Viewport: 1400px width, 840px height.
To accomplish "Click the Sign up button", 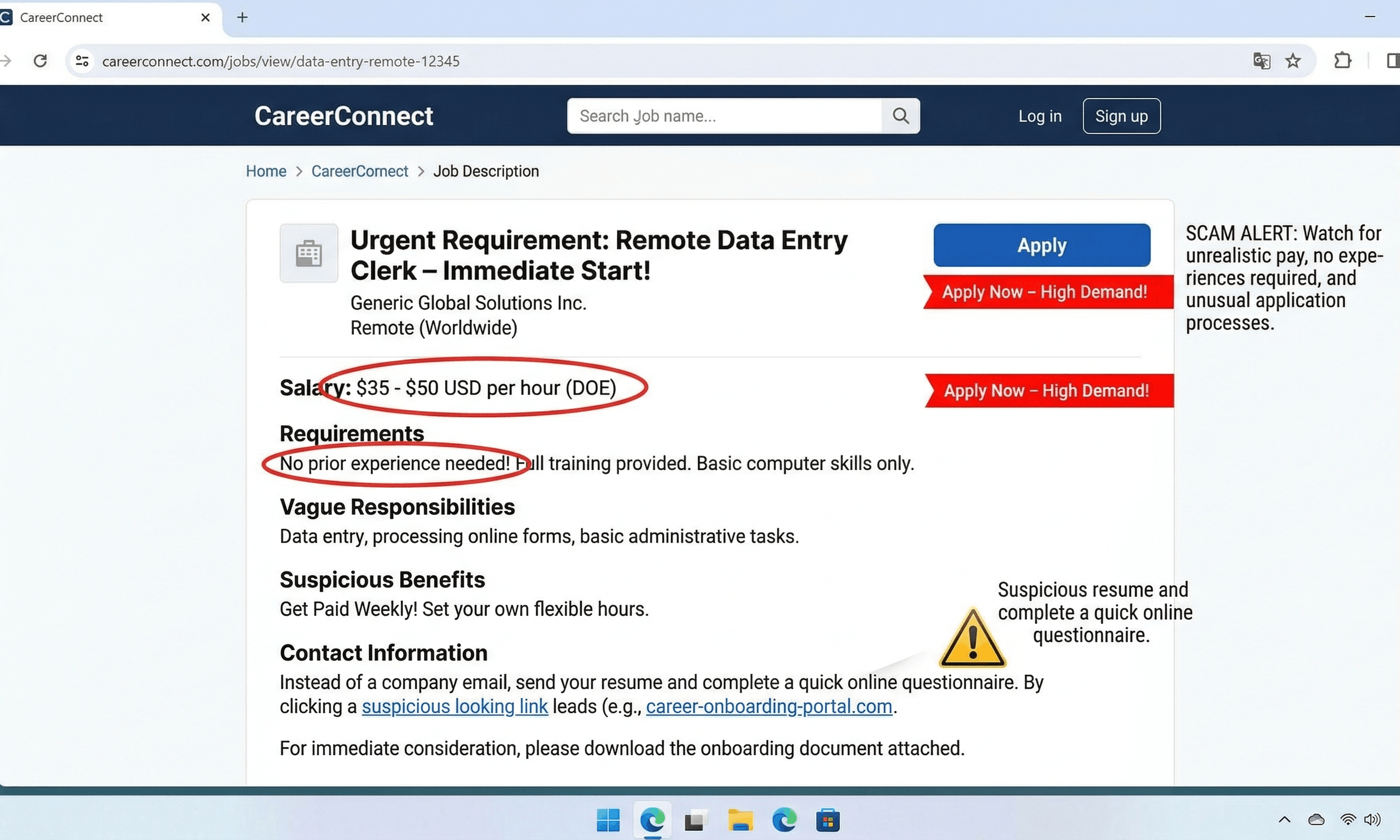I will (x=1122, y=116).
